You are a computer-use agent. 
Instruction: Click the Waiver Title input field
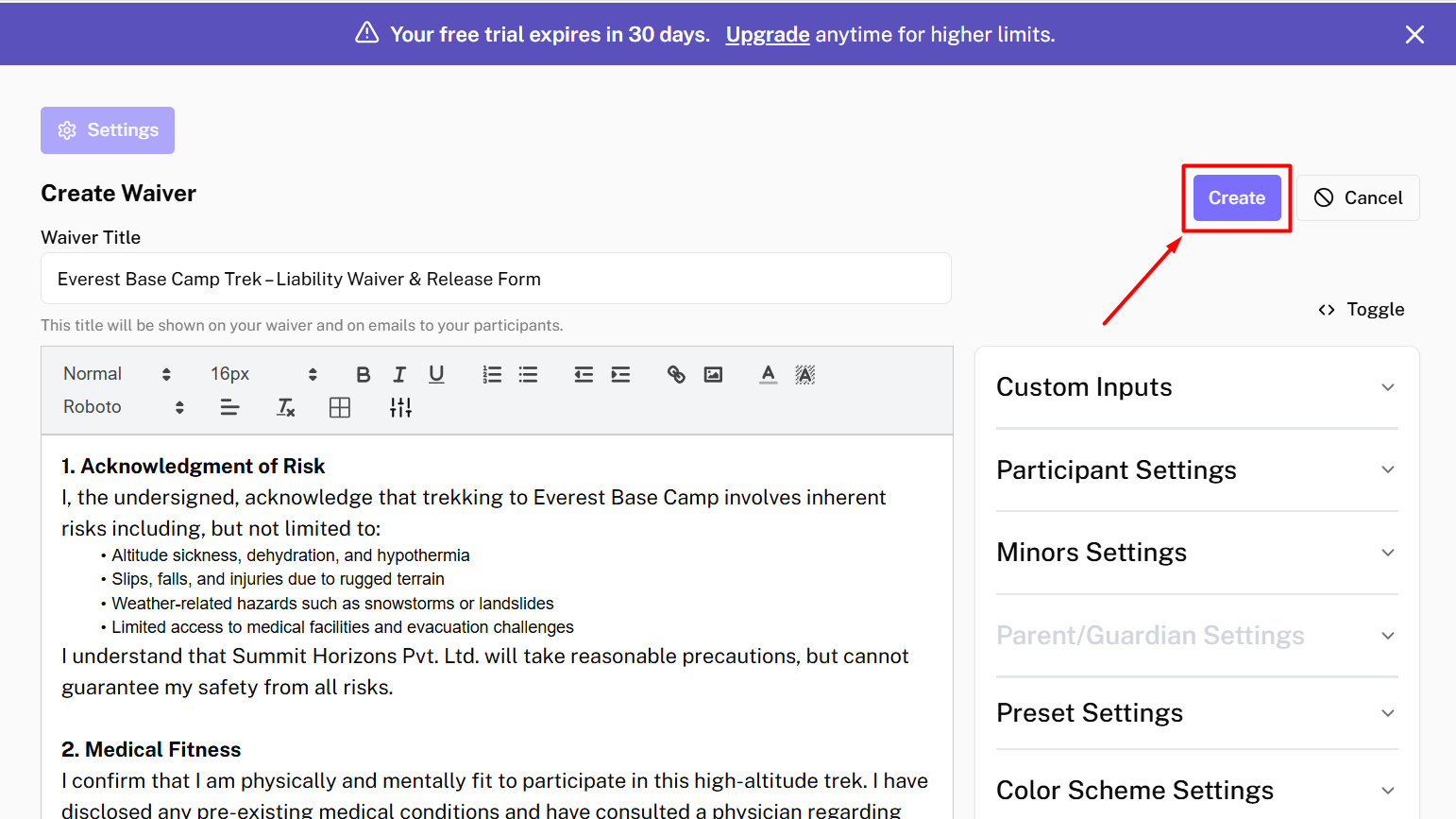[x=496, y=279]
